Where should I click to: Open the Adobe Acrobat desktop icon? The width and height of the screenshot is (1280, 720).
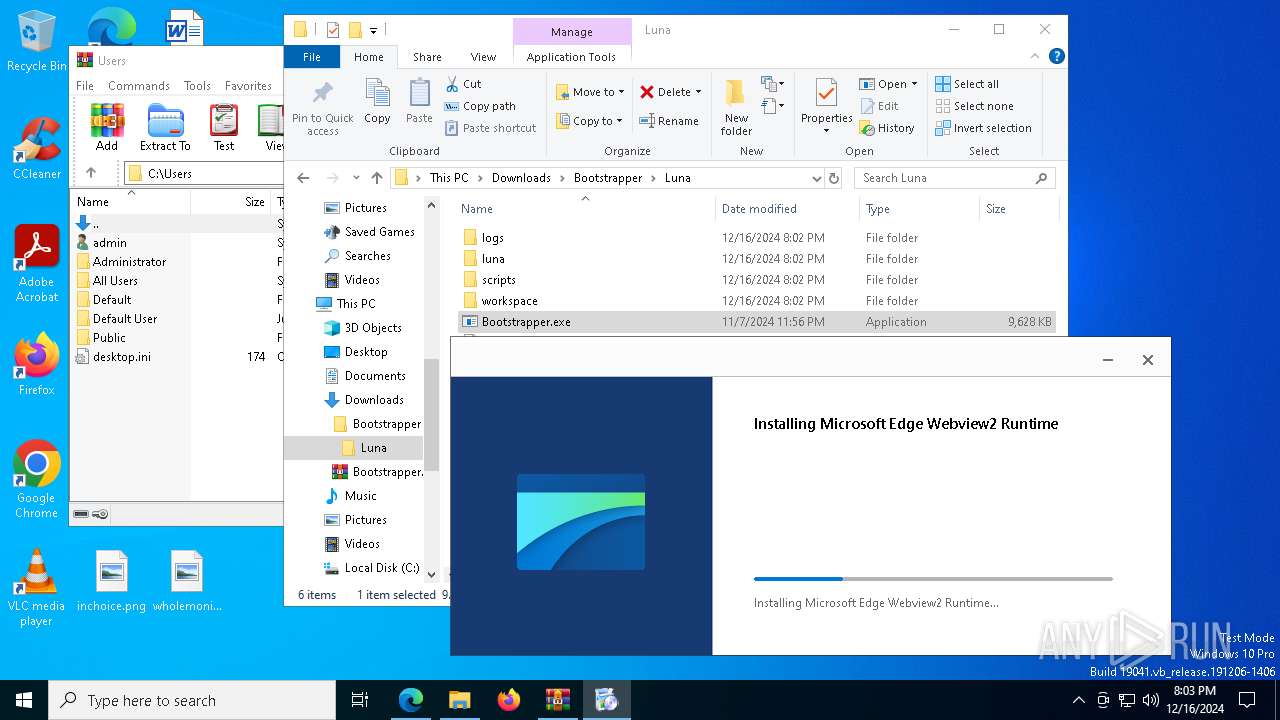(x=37, y=264)
